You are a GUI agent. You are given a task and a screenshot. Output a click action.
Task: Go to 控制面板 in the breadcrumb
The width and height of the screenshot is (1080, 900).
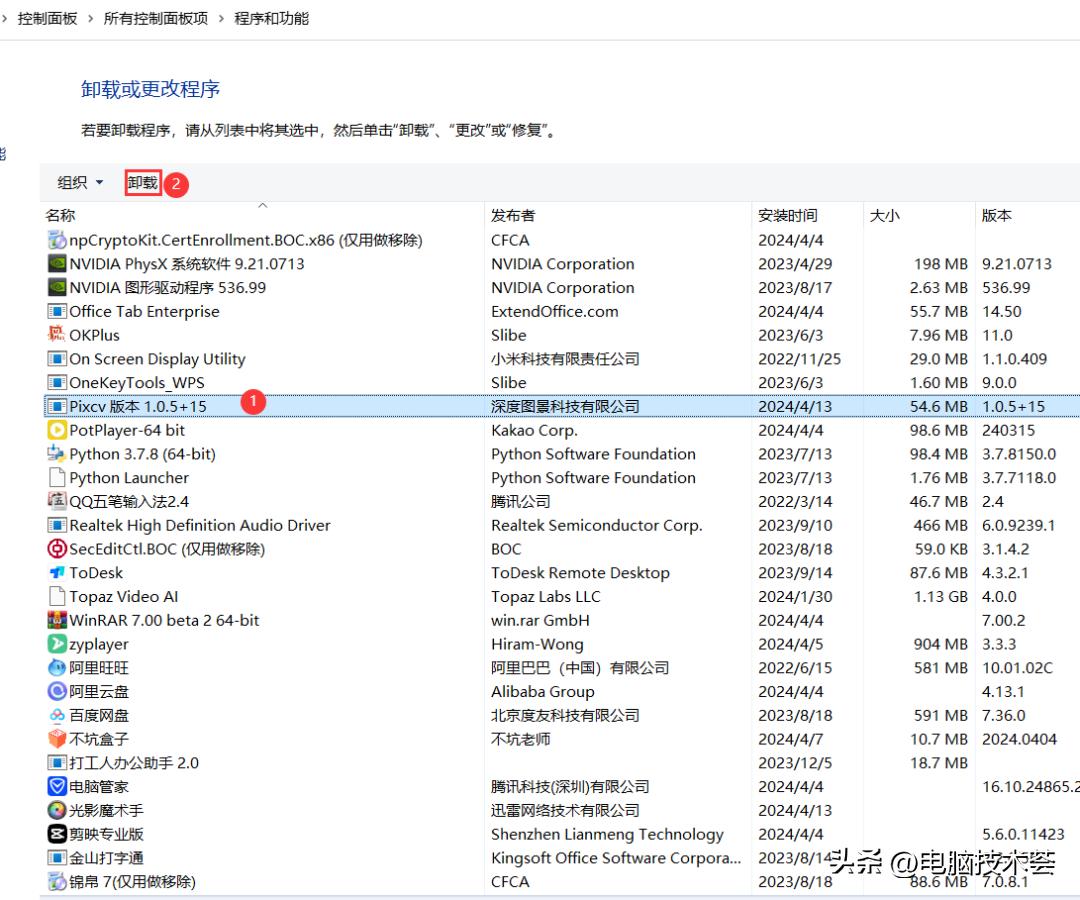(48, 19)
